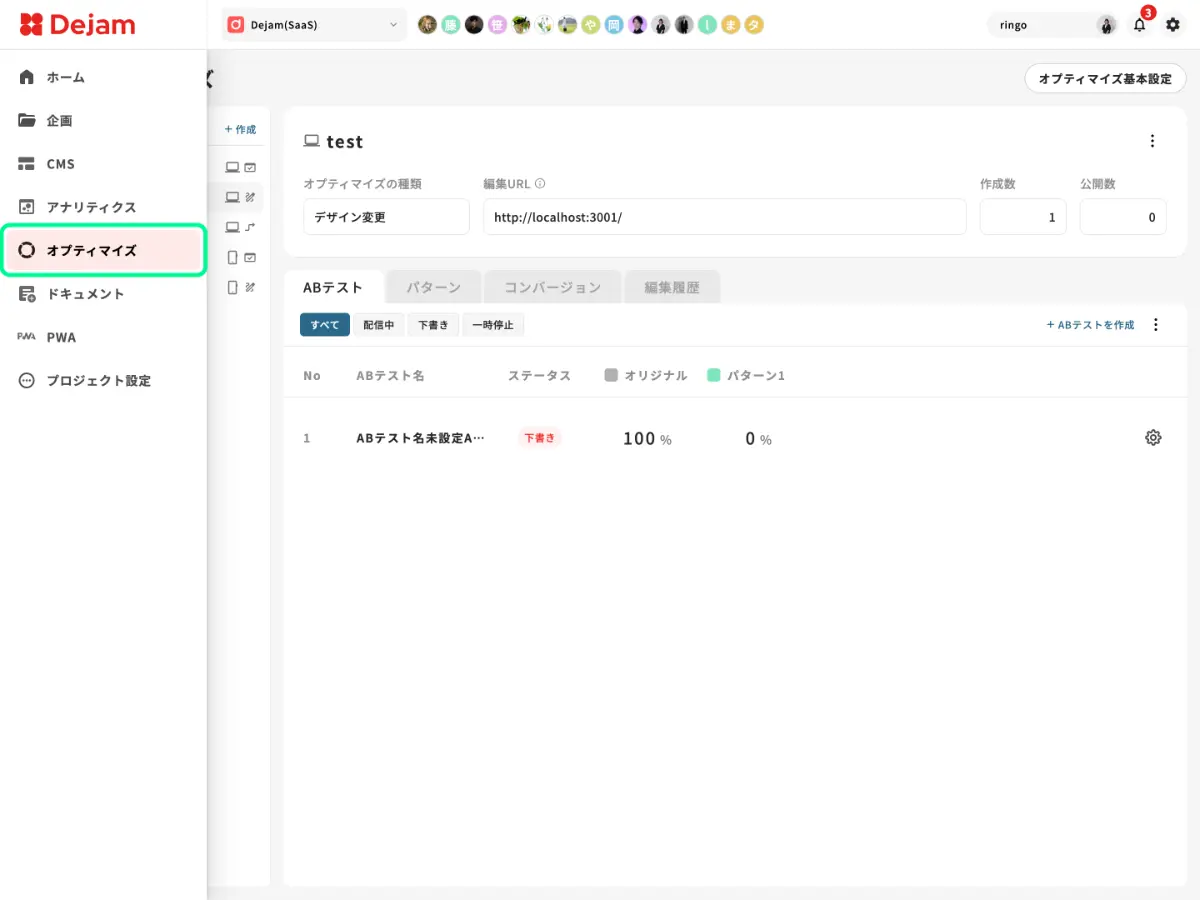Filter AB tests by 下書き
This screenshot has height=900, width=1200.
coord(433,325)
